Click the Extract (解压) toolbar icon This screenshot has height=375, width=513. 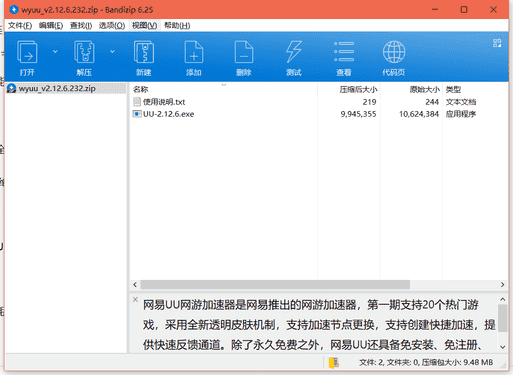pyautogui.click(x=84, y=52)
